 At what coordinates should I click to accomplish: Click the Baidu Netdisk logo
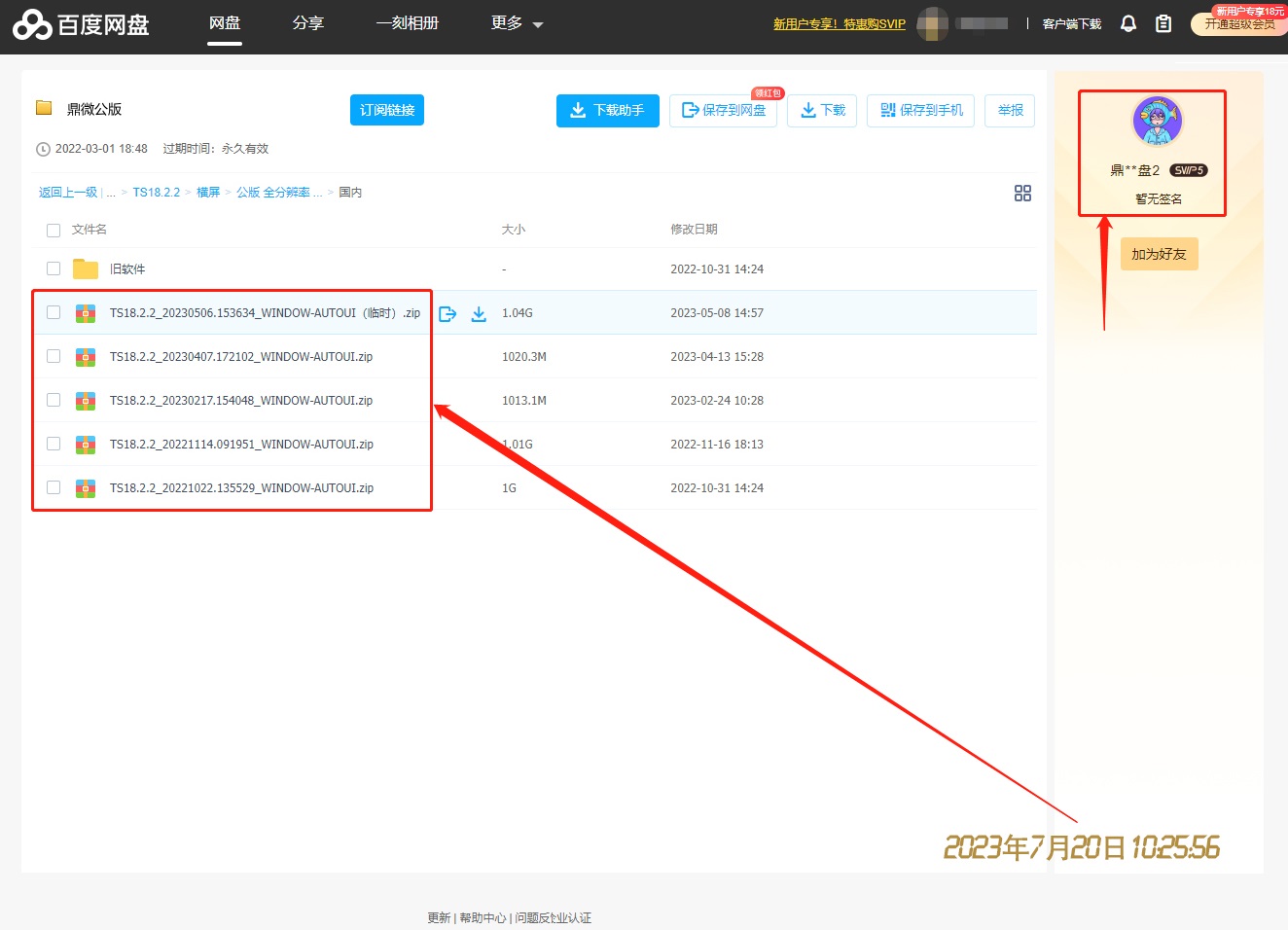(82, 24)
